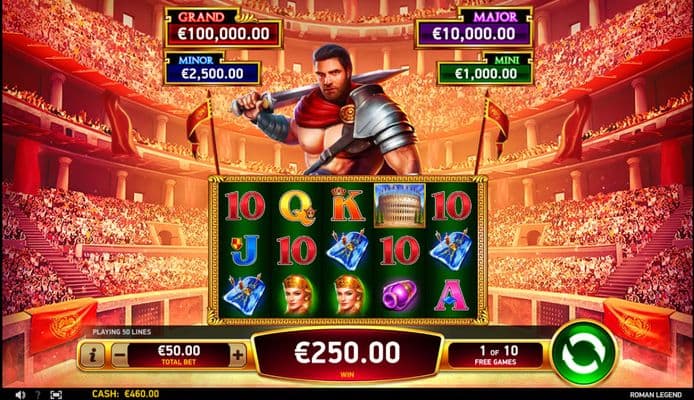Viewport: 694px width, 400px height.
Task: Toggle fullscreen mode icon
Action: (x=56, y=394)
